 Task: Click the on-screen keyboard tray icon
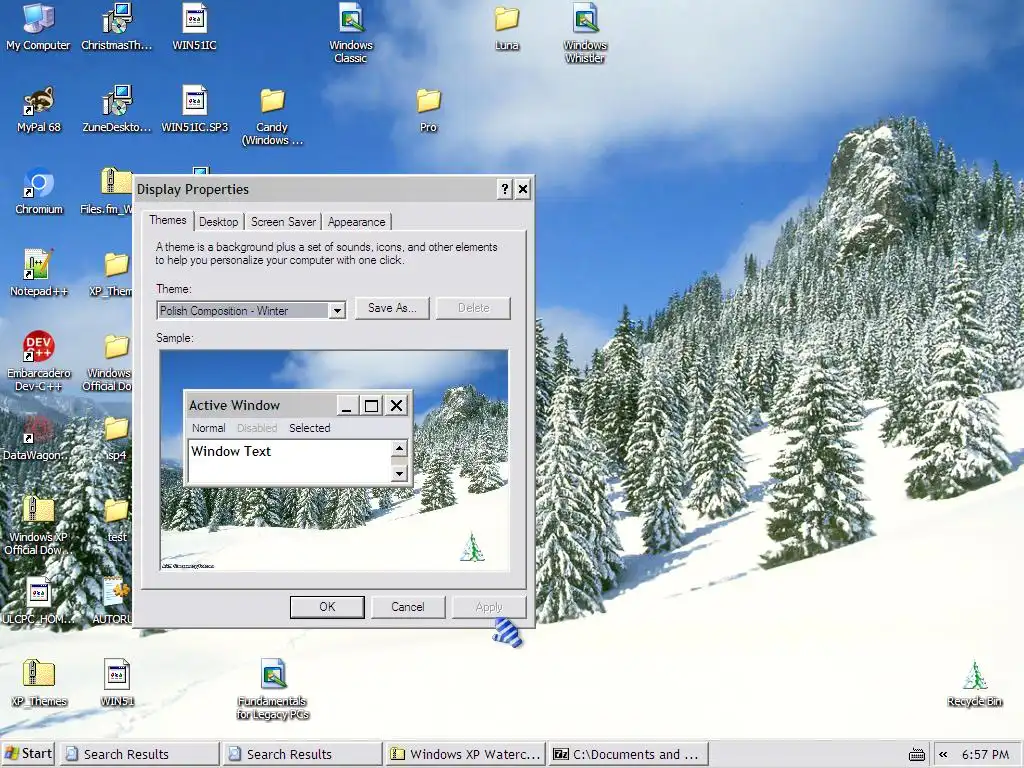tap(917, 754)
